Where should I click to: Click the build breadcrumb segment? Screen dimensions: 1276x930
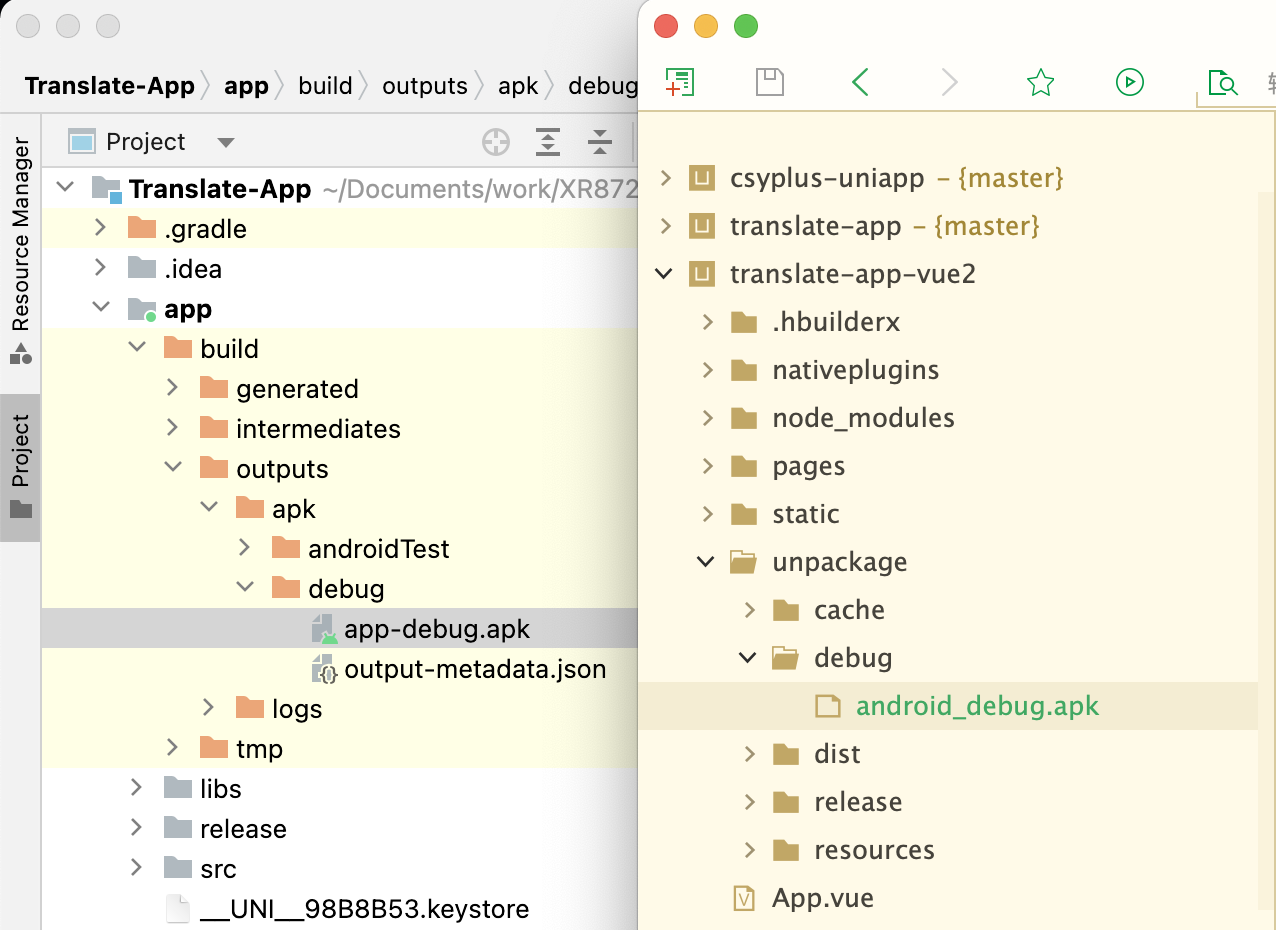325,86
